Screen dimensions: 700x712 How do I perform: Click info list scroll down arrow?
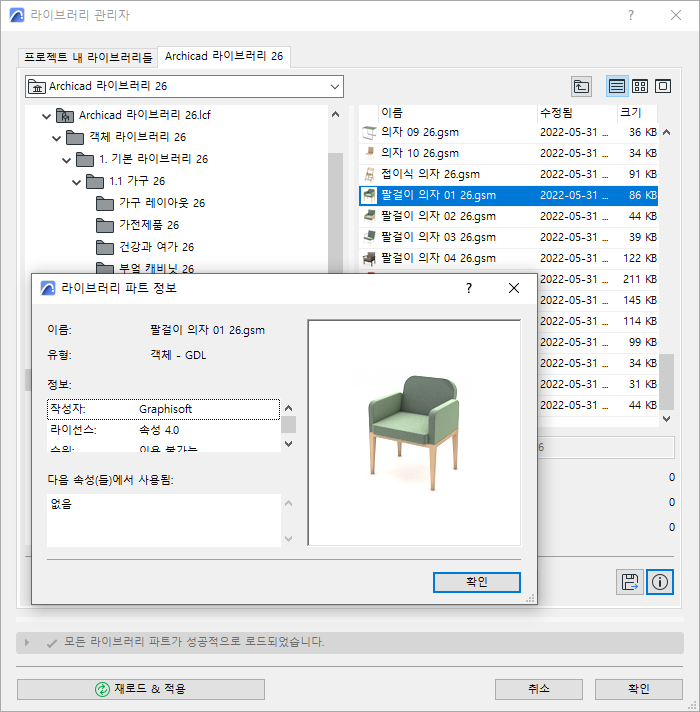(288, 444)
